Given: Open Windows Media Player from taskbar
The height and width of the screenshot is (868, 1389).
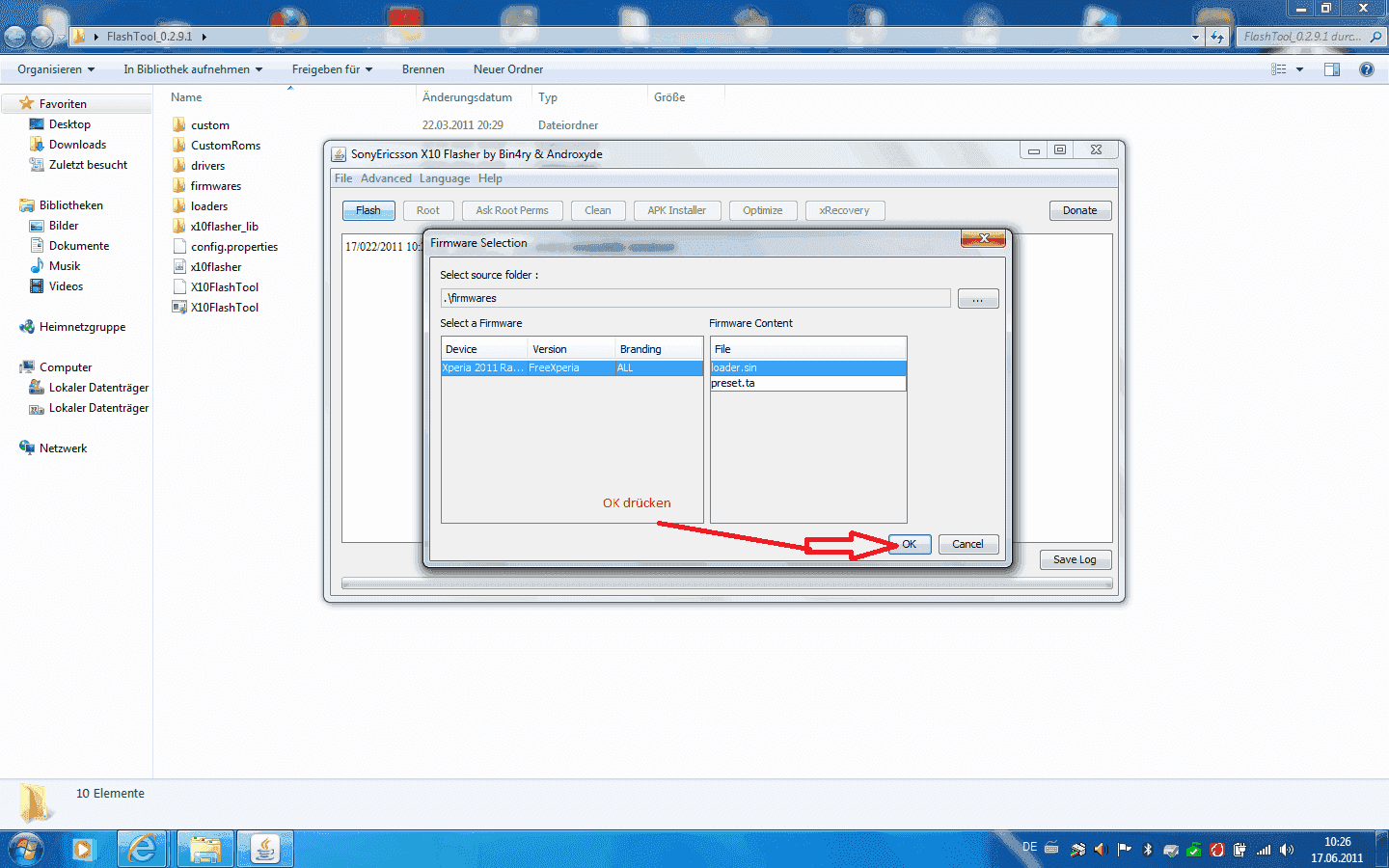Looking at the screenshot, I should tap(83, 850).
